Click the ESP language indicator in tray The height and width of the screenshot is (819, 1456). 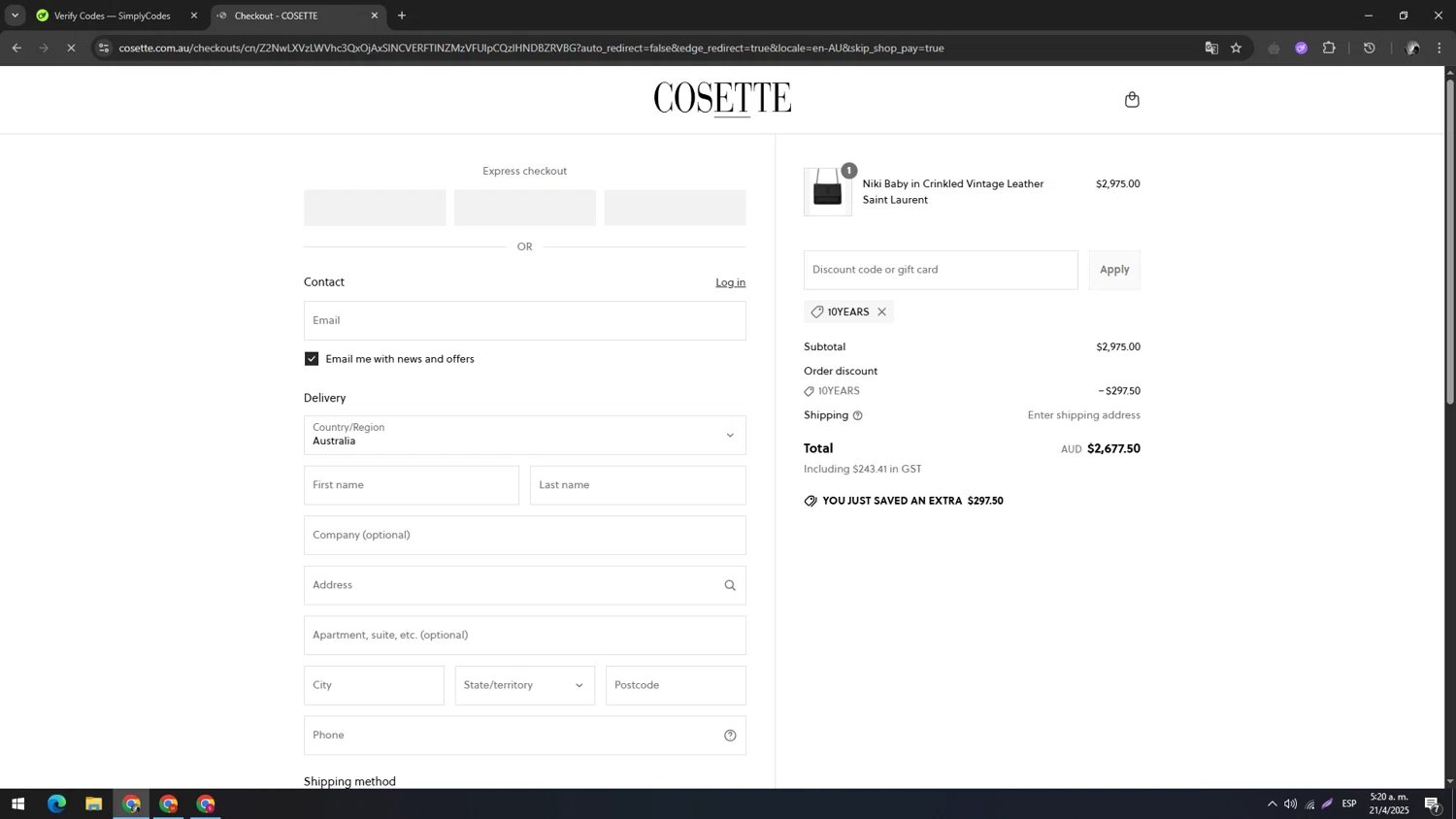click(x=1349, y=803)
